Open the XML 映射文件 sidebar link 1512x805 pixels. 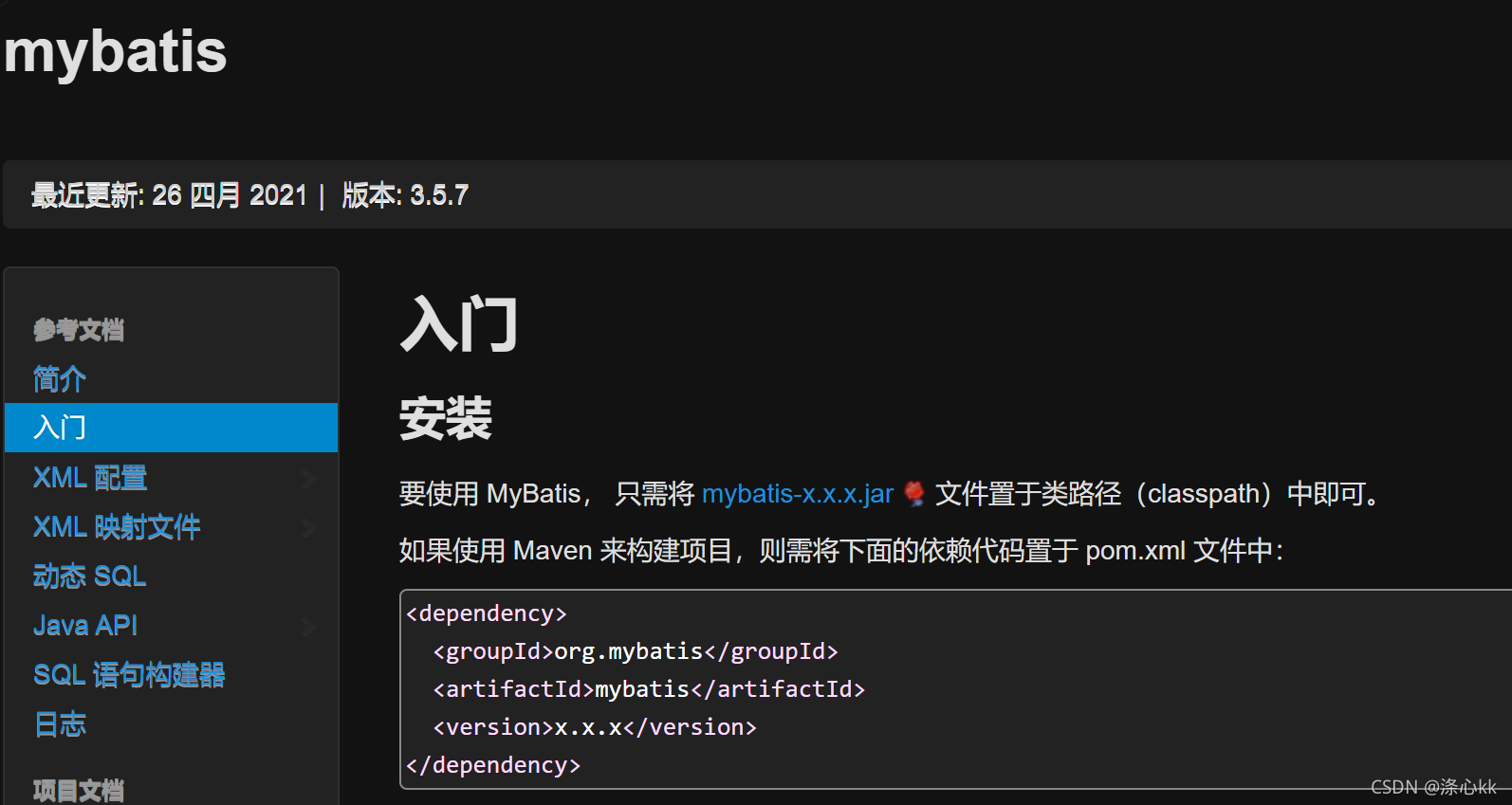coord(117,527)
